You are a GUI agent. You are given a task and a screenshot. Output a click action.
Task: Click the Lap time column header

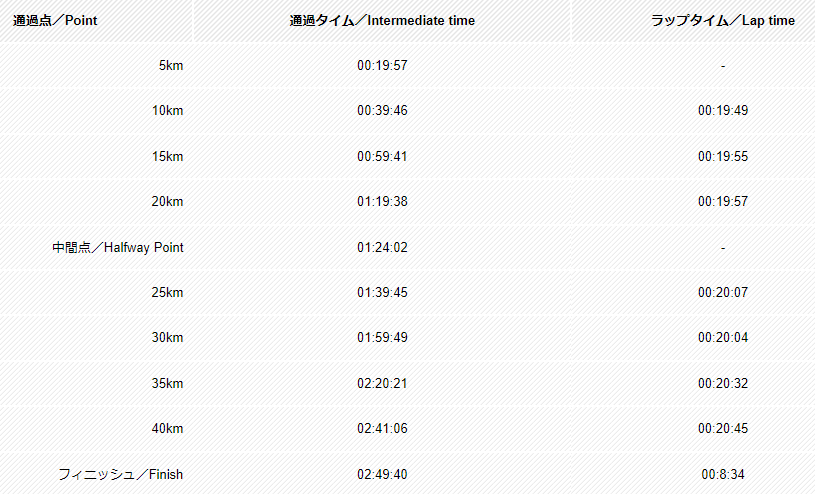pyautogui.click(x=722, y=21)
